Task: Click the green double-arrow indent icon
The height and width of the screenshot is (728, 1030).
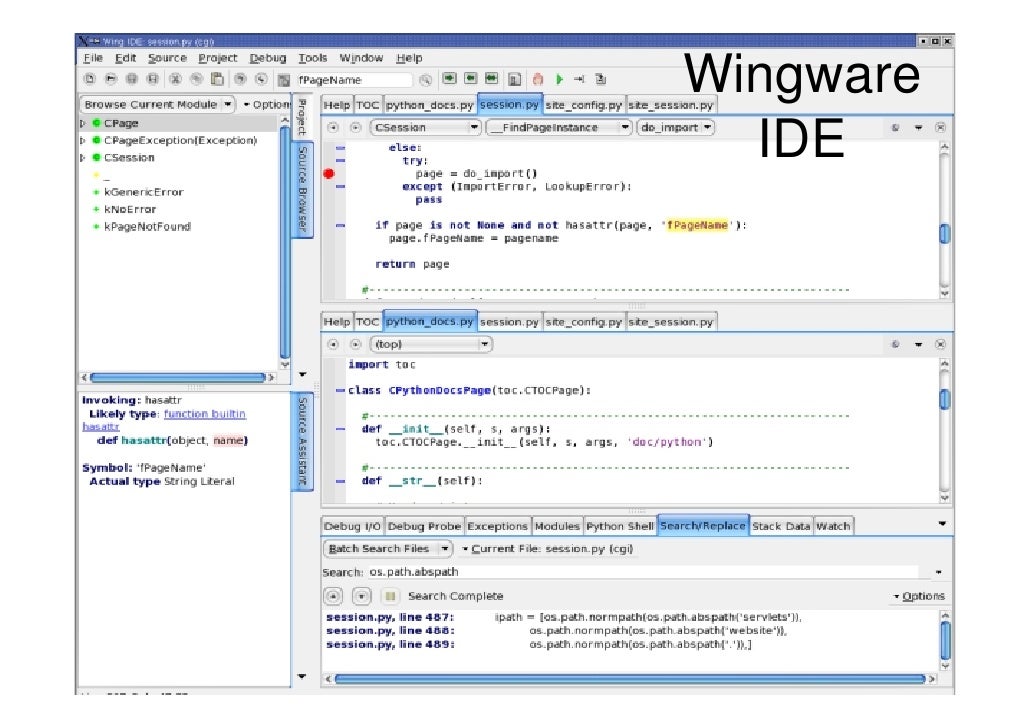Action: (x=491, y=79)
